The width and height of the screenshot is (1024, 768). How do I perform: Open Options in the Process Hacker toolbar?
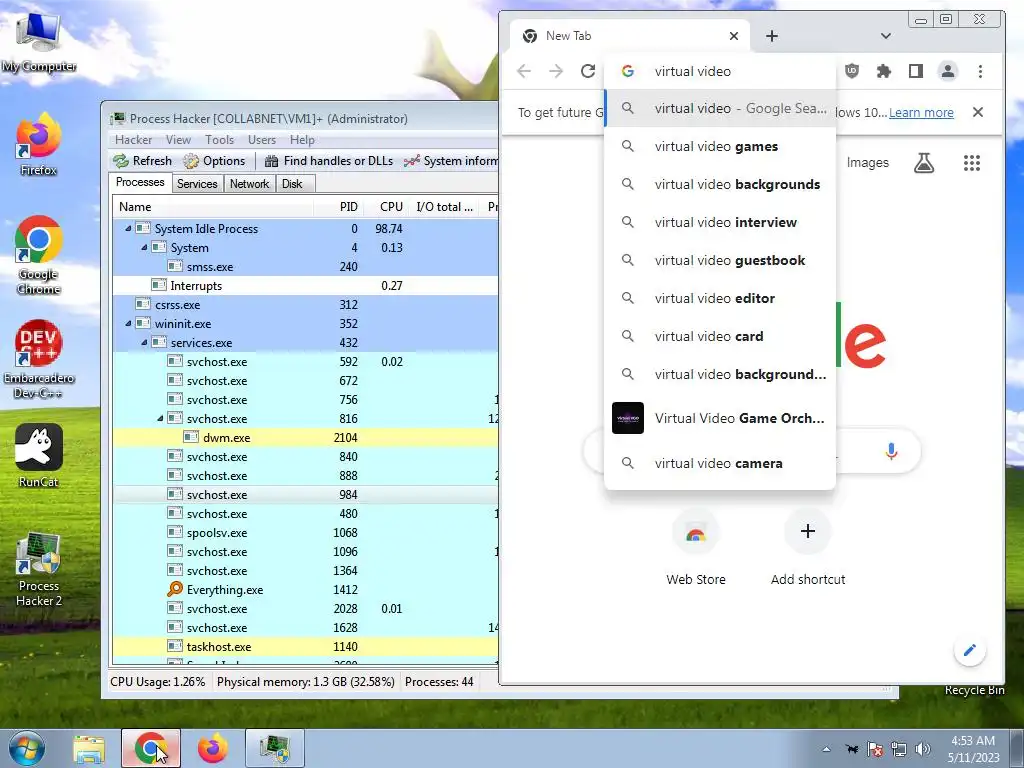214,161
